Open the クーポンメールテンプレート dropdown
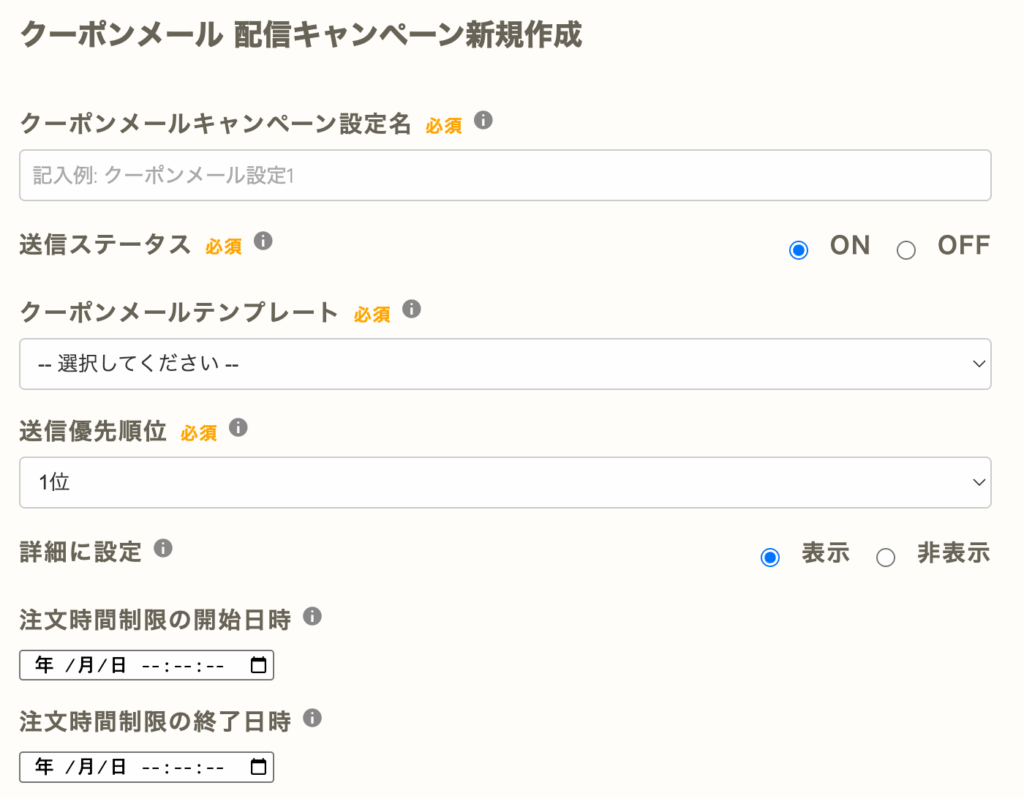This screenshot has height=799, width=1024. 505,364
